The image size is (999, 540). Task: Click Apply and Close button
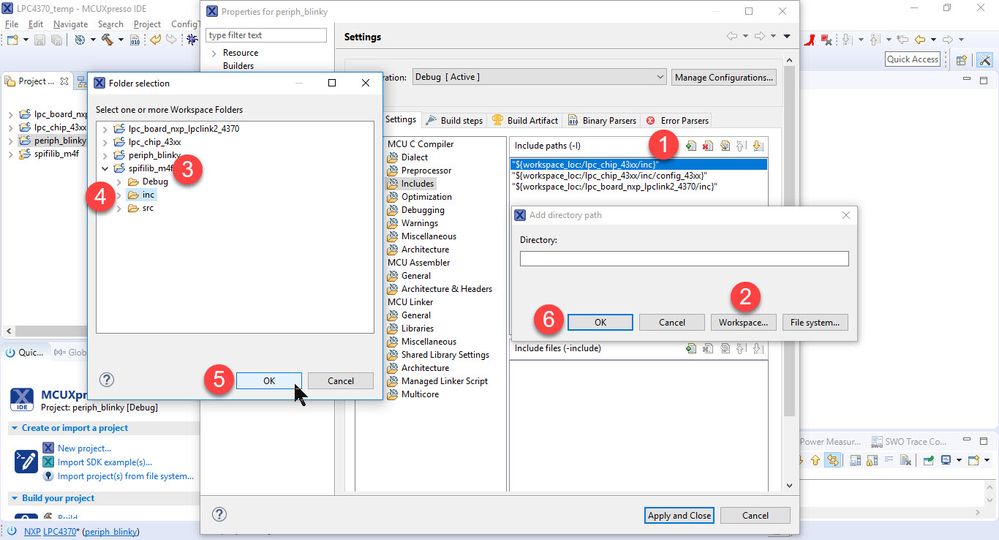[x=679, y=515]
